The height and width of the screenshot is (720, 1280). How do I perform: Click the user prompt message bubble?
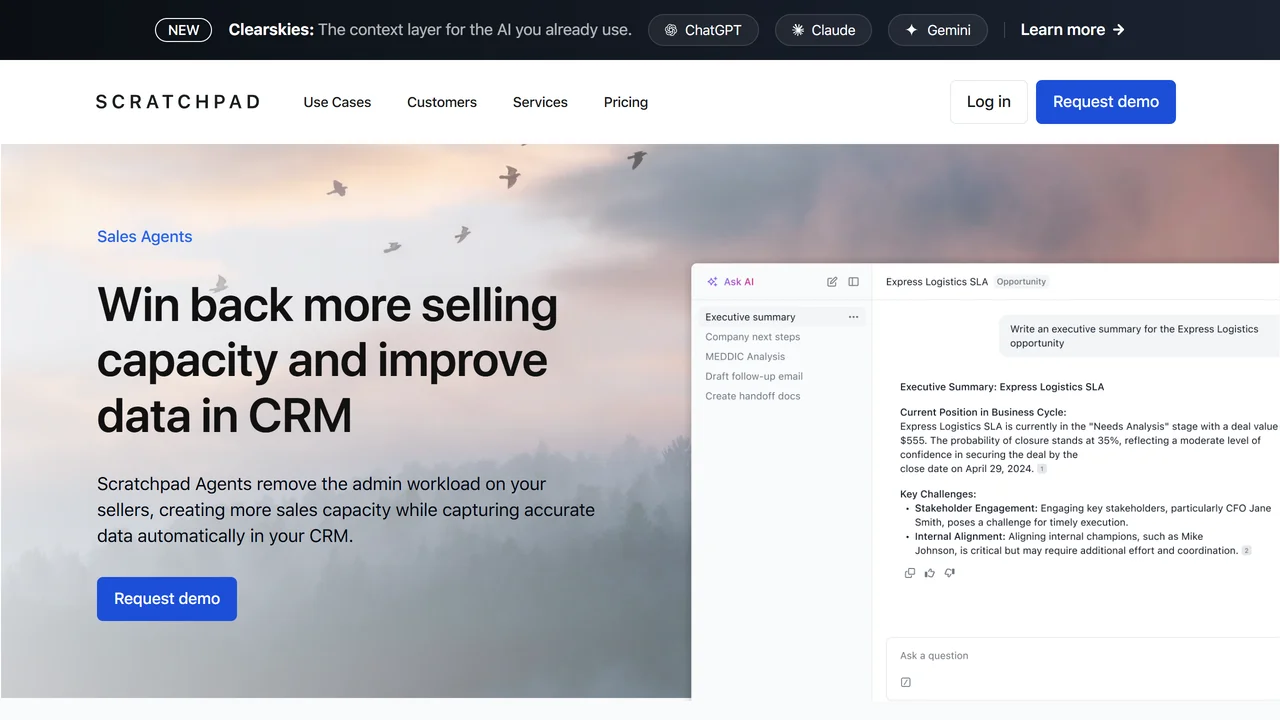point(1139,336)
